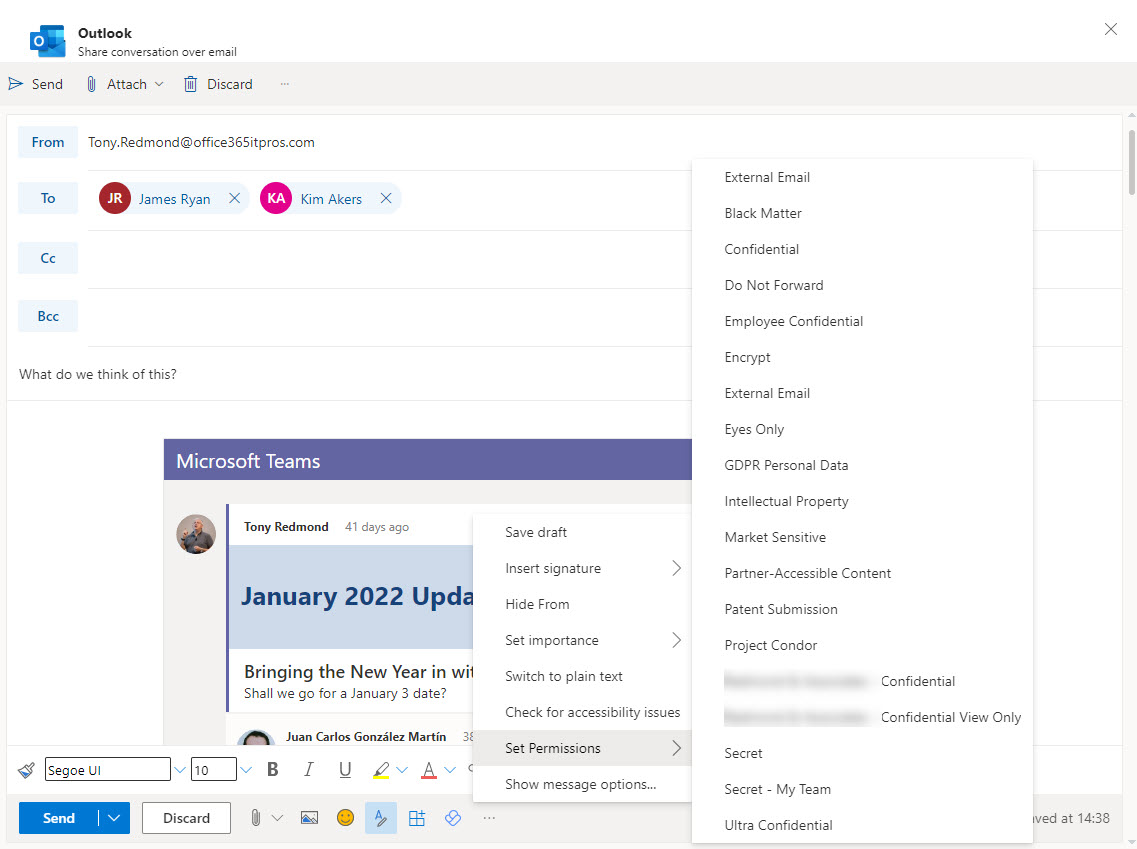Click the Discard trash can icon
Image resolution: width=1137 pixels, height=849 pixels.
click(x=190, y=84)
